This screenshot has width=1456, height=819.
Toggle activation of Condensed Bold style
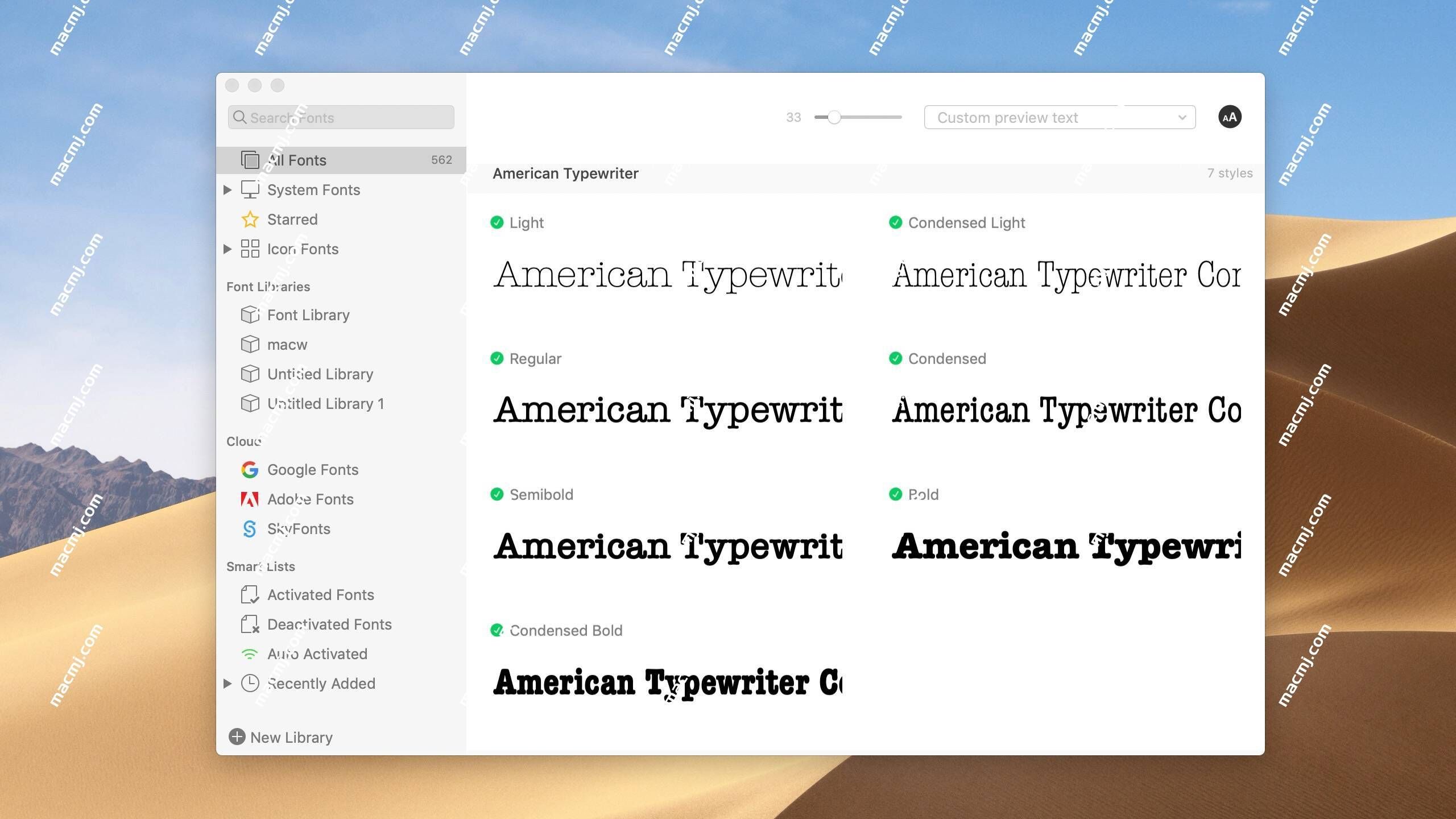(x=497, y=630)
